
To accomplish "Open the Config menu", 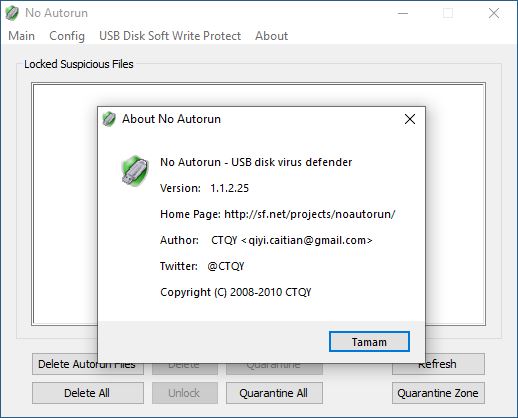I will click(67, 36).
